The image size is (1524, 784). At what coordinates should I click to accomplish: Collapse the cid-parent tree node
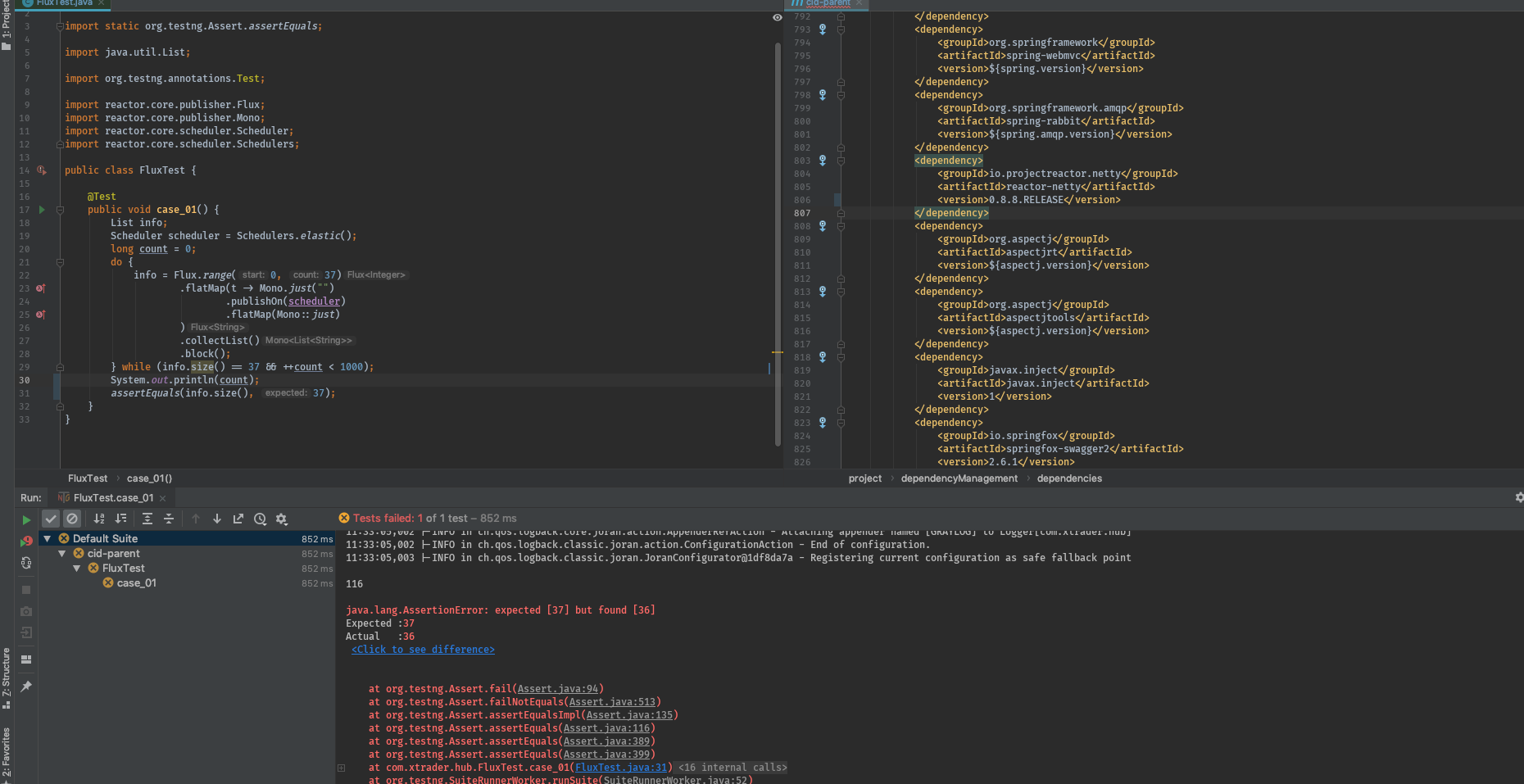click(x=62, y=554)
